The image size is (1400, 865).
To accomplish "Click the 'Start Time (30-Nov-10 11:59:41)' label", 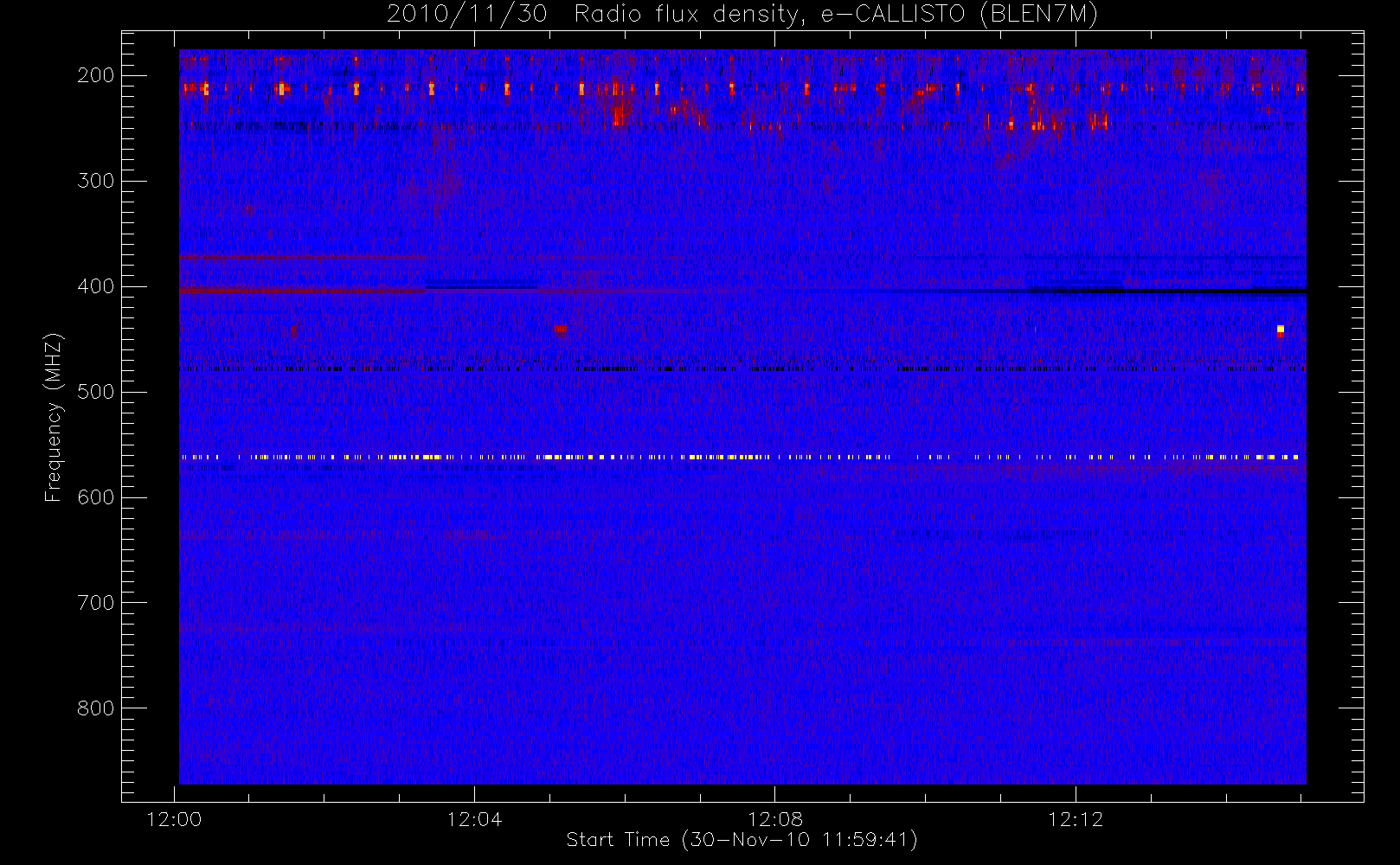I will click(742, 839).
